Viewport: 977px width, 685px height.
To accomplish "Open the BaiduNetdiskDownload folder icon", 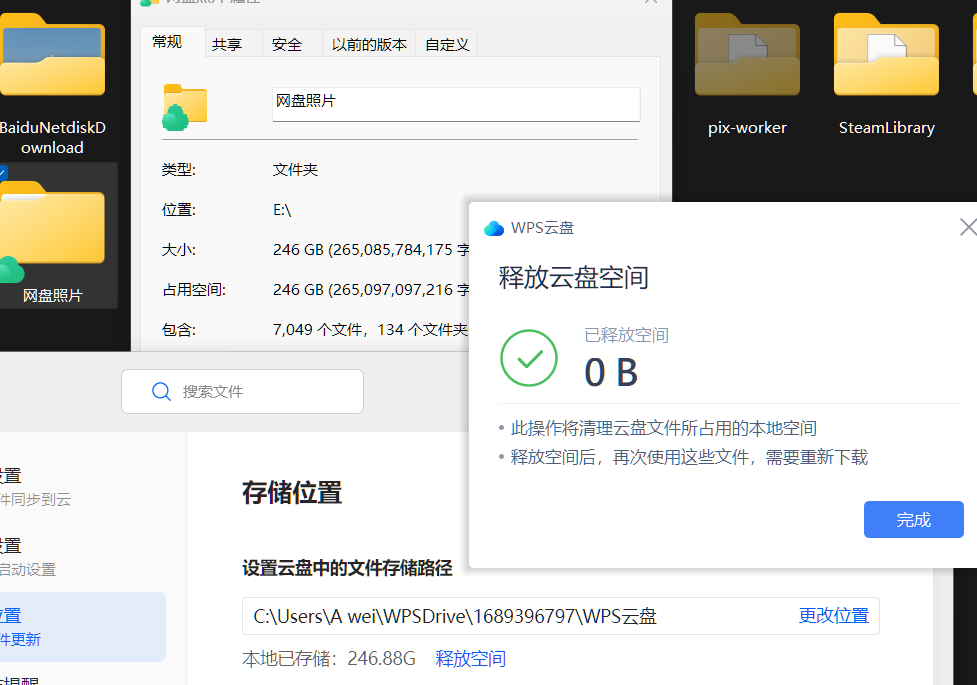I will (x=52, y=55).
